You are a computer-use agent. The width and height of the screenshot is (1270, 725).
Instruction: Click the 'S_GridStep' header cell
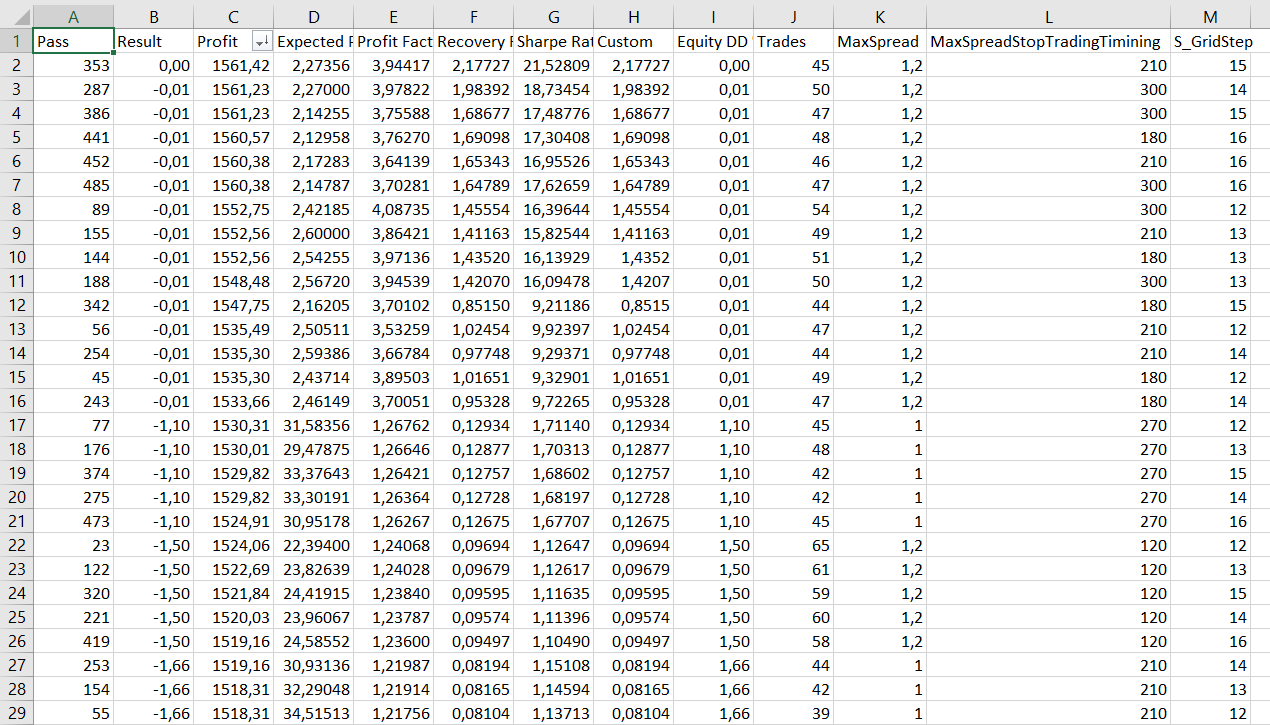(1211, 42)
